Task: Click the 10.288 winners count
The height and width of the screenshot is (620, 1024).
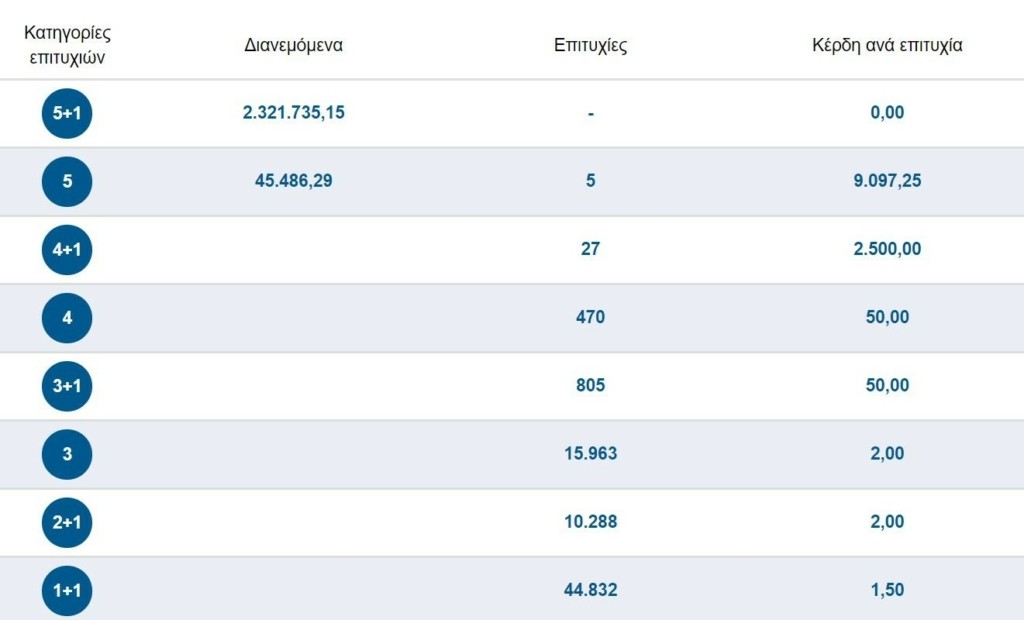Action: 590,521
